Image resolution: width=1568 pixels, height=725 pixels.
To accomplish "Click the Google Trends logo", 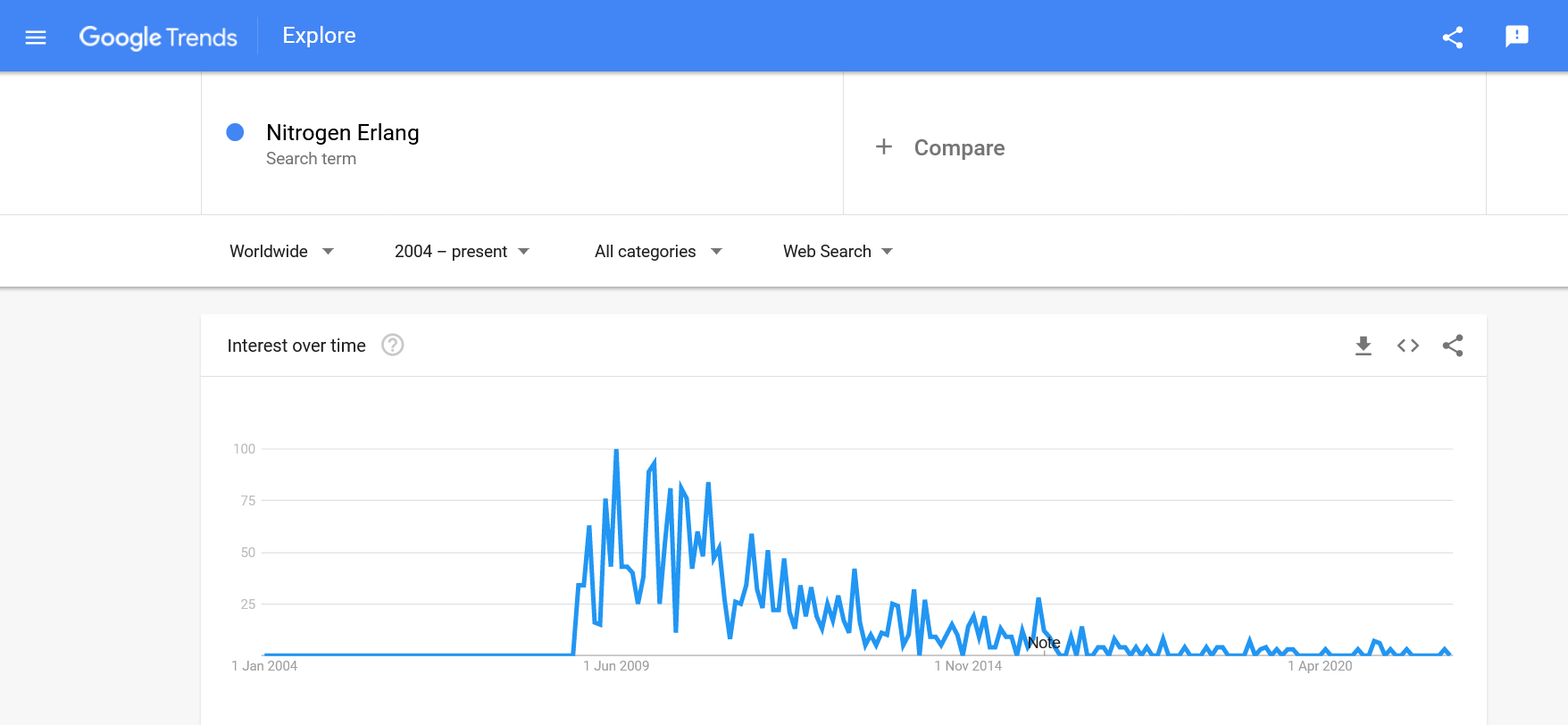I will (x=158, y=37).
